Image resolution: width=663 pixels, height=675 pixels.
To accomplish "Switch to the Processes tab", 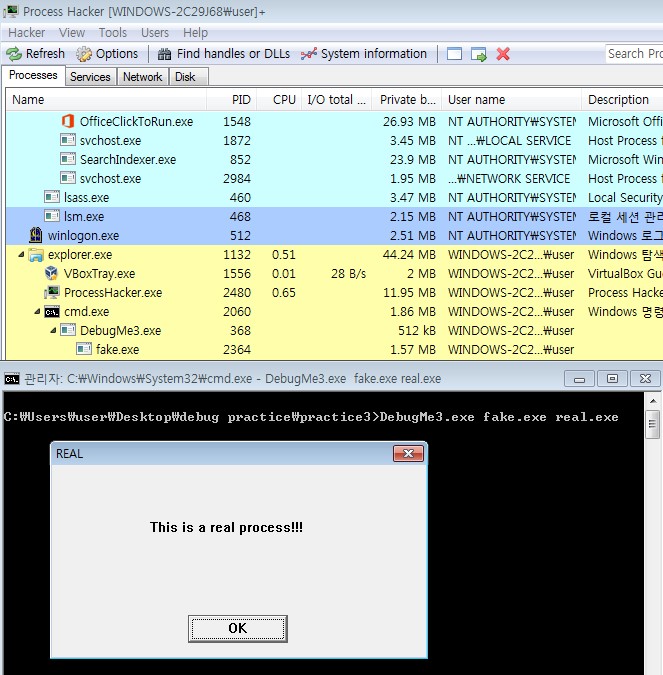I will (33, 75).
